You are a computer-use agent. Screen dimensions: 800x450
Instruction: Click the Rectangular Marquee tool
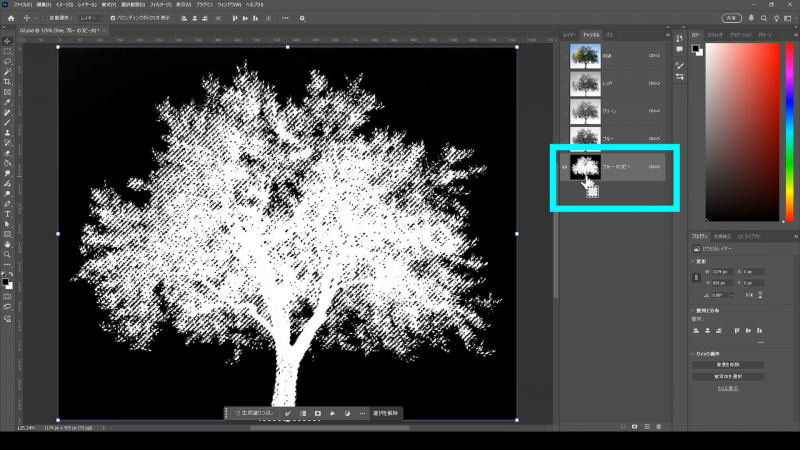pyautogui.click(x=7, y=51)
